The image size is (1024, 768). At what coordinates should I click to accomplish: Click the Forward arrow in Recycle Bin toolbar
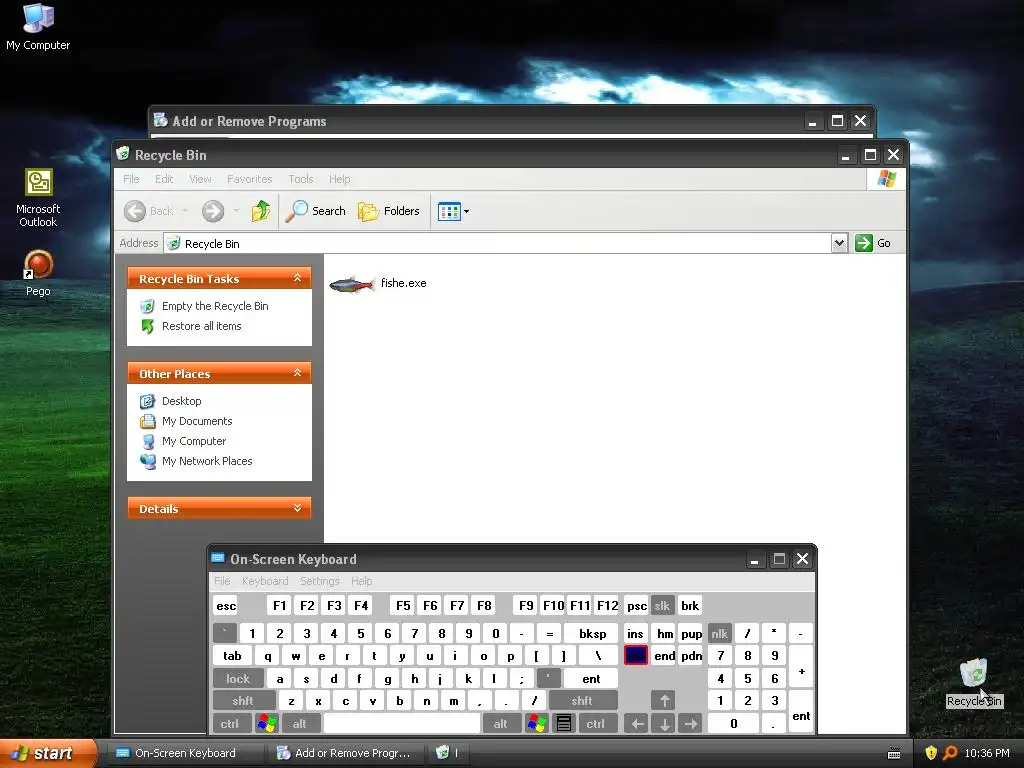click(213, 211)
